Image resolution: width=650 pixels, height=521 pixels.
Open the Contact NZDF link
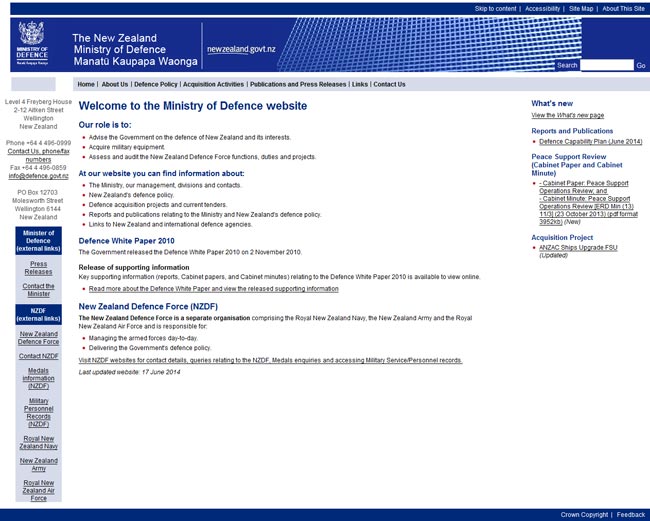(39, 356)
